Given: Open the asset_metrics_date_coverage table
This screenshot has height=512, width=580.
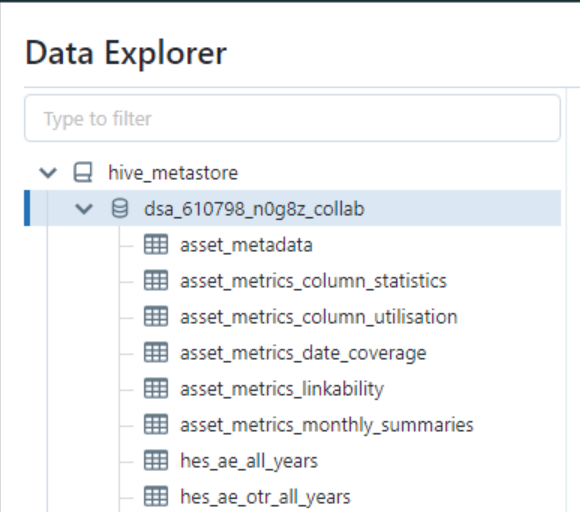Looking at the screenshot, I should [x=303, y=353].
